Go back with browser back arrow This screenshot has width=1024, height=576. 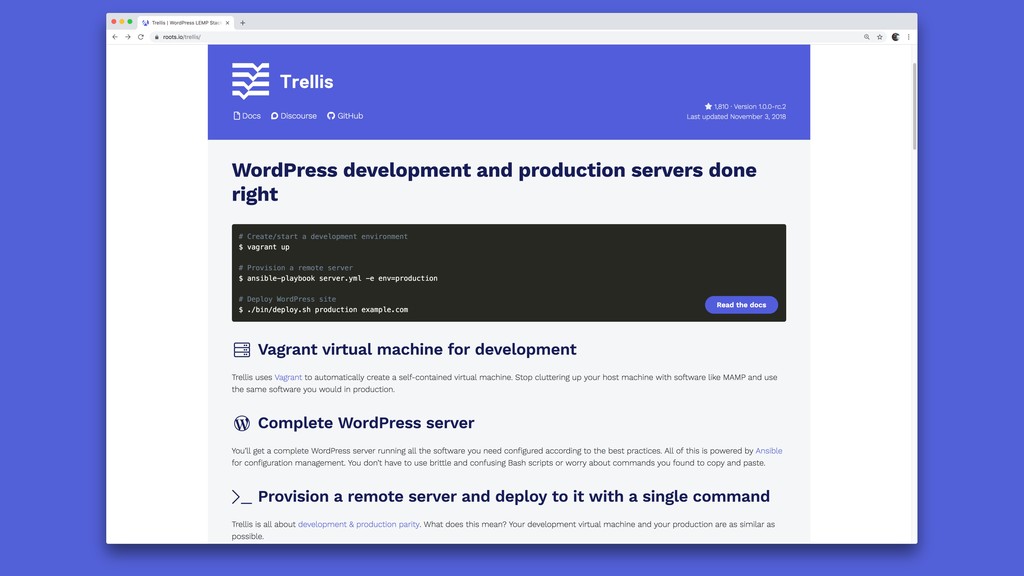[x=115, y=37]
